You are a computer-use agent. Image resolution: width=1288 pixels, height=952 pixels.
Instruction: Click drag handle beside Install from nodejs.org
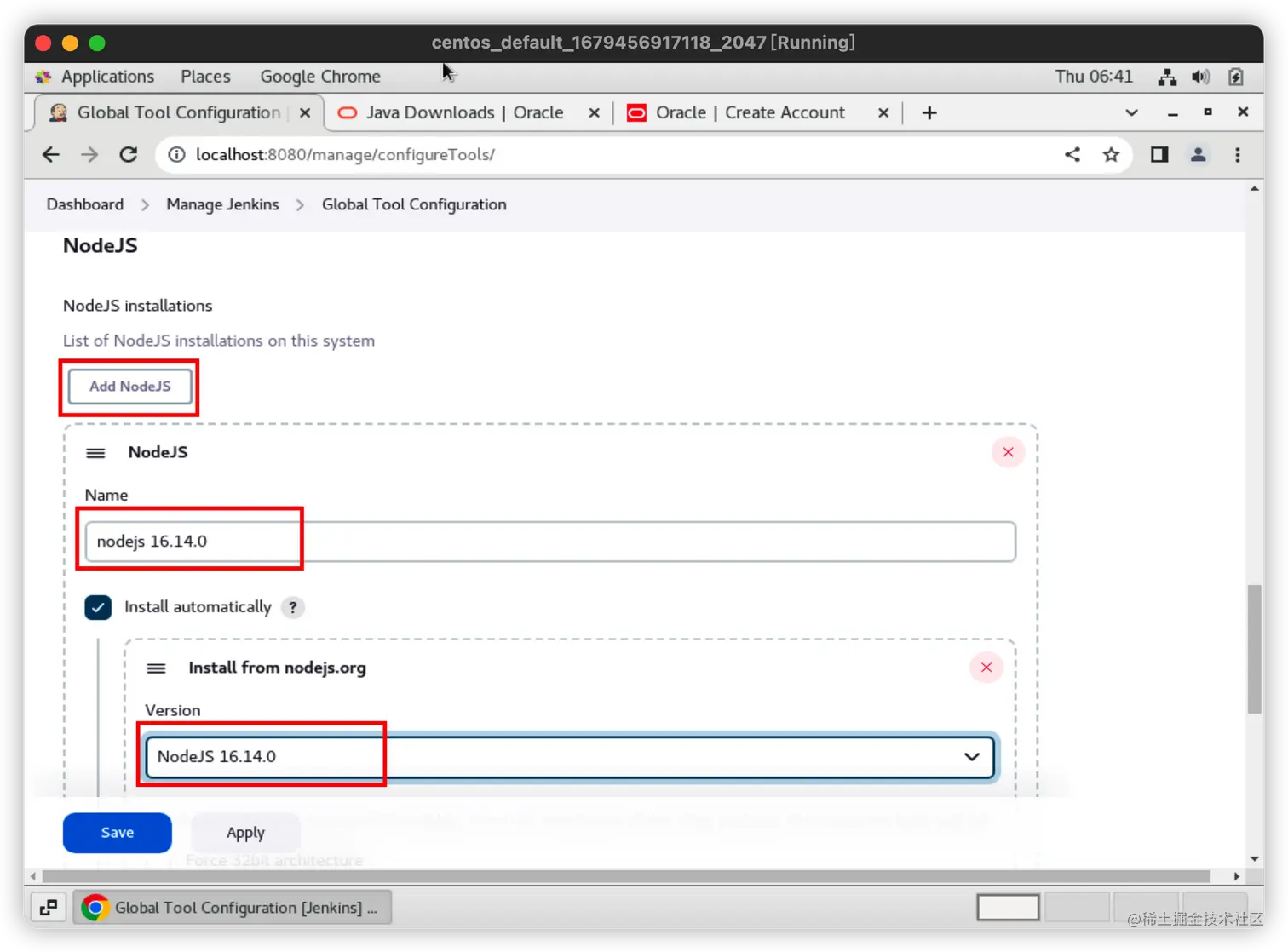click(x=156, y=668)
